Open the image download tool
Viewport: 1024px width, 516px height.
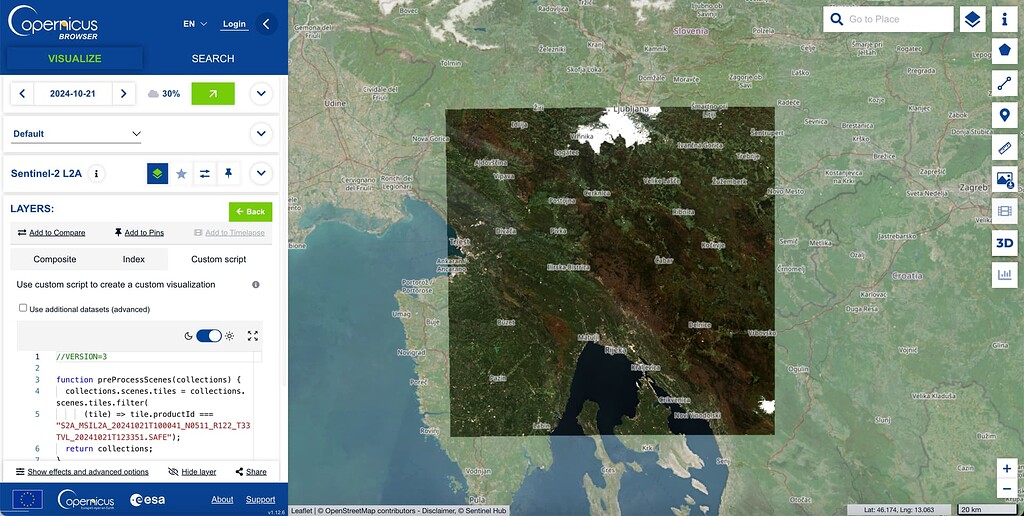click(x=1005, y=179)
